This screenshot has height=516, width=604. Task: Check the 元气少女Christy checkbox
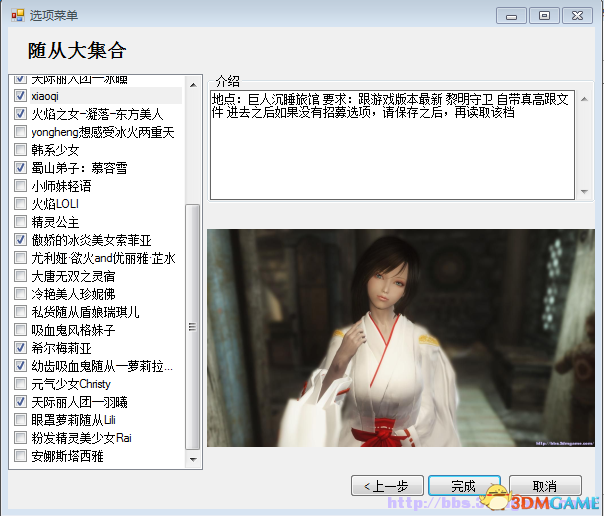(20, 384)
